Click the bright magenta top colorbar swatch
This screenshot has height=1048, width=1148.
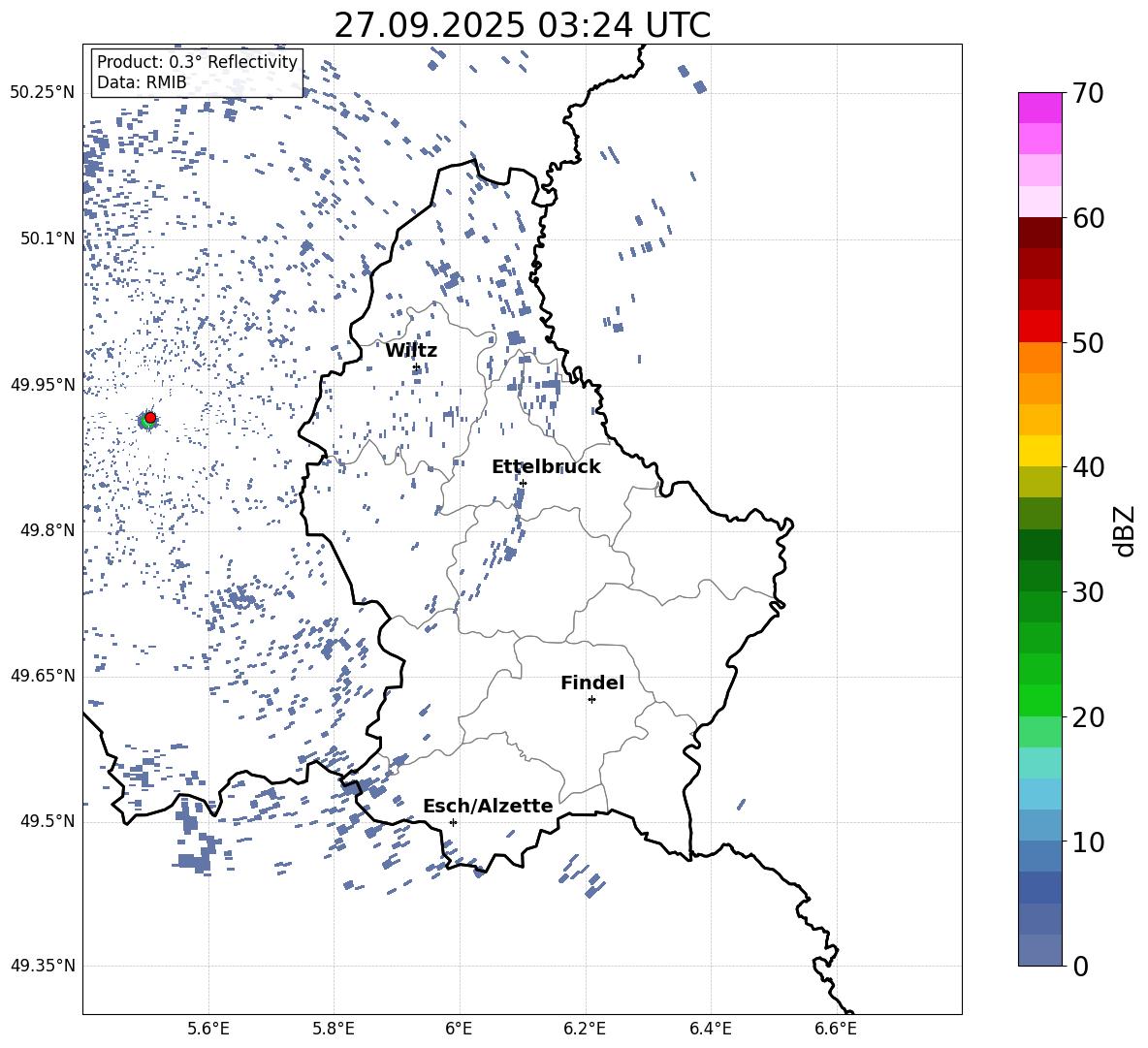(1039, 109)
